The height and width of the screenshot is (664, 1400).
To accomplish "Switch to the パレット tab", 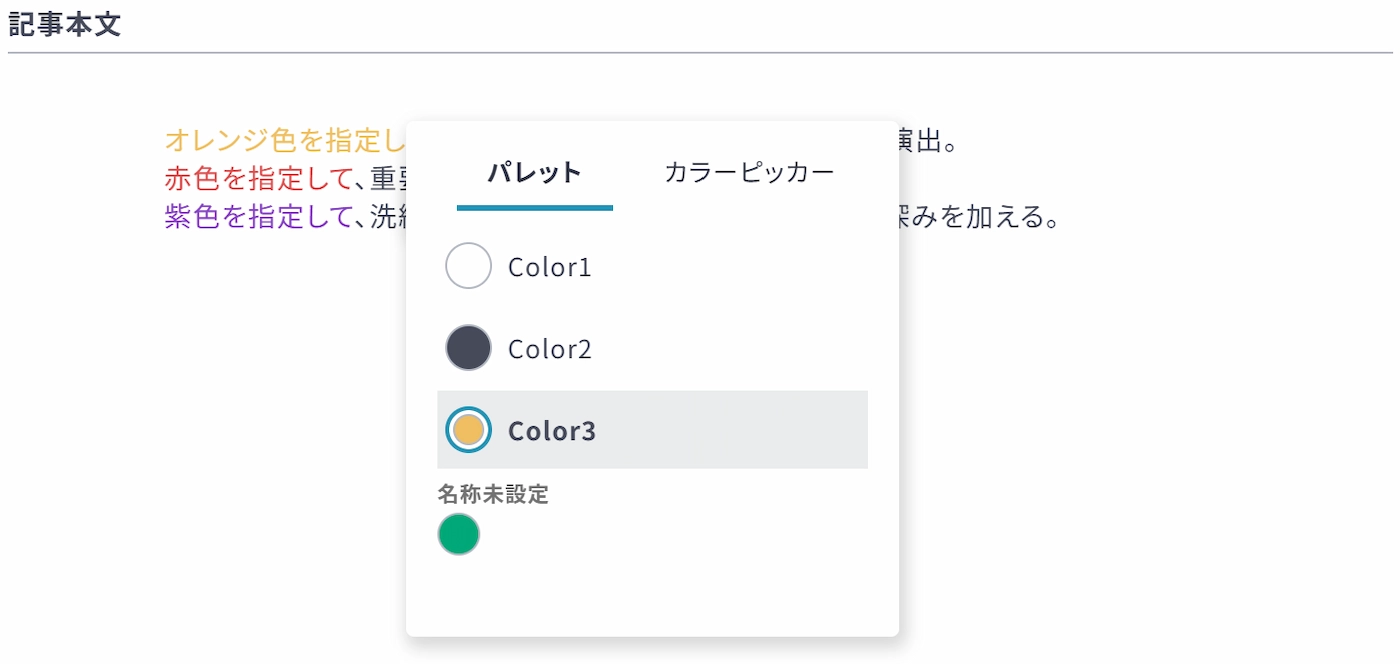I will click(x=534, y=173).
